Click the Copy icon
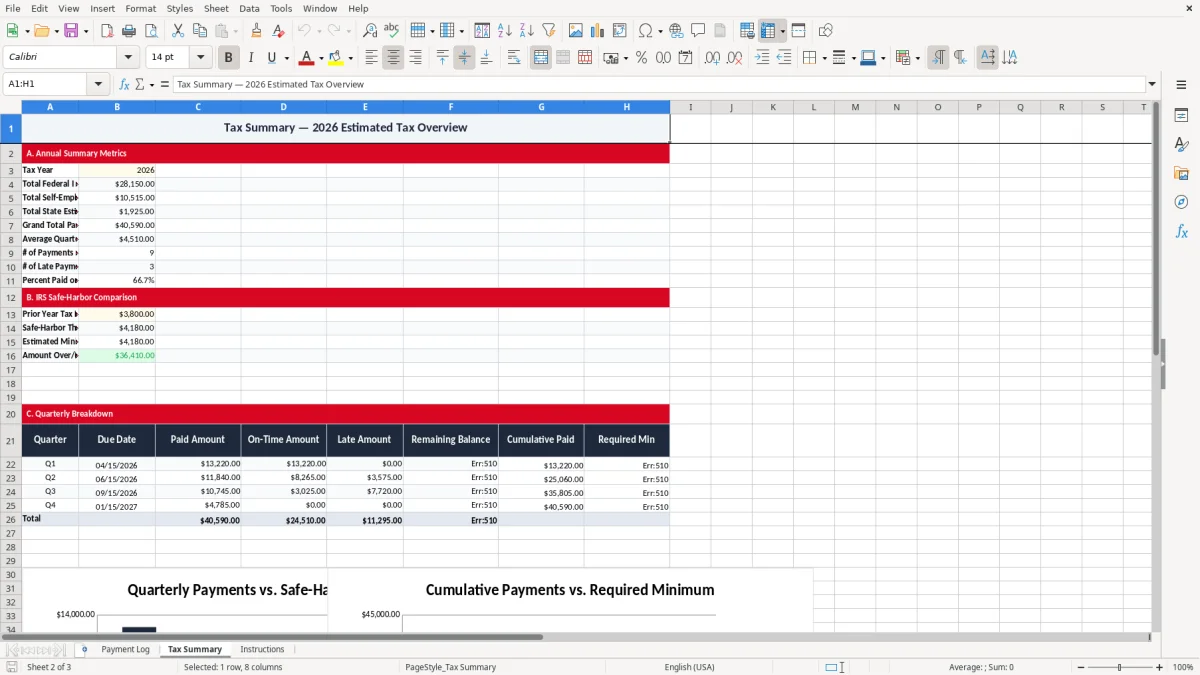 200,31
